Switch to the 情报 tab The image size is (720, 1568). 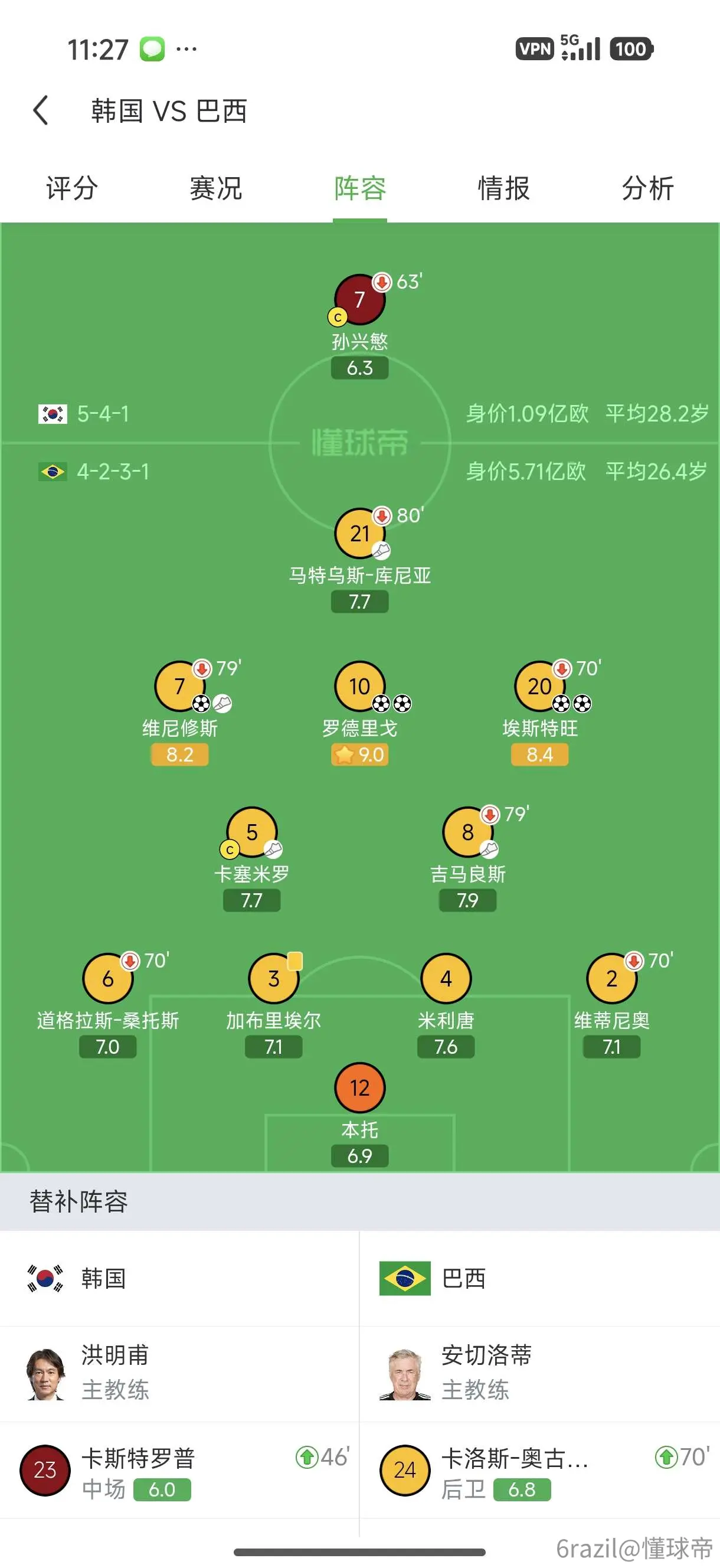(504, 188)
